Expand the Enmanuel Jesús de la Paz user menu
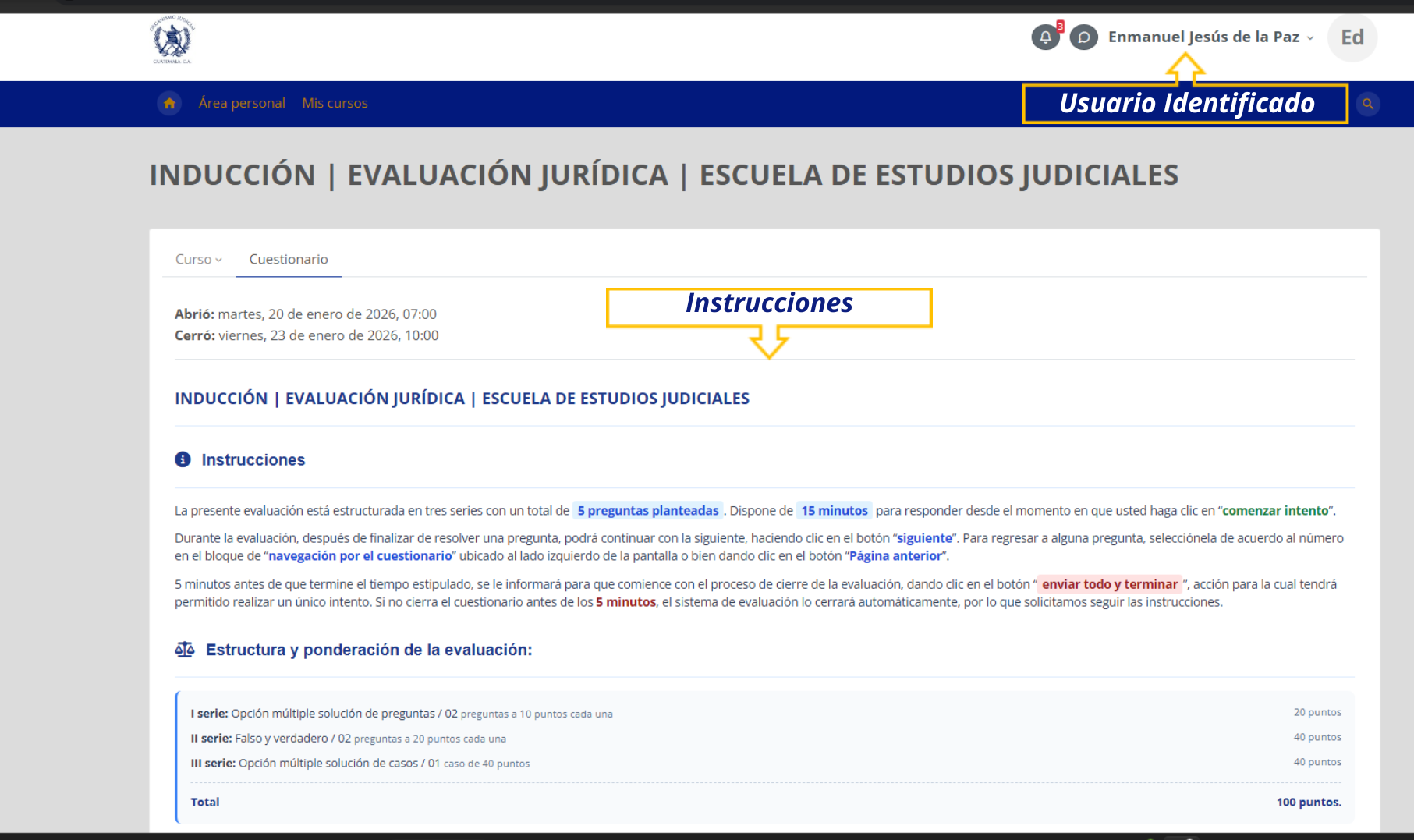 pyautogui.click(x=1210, y=37)
